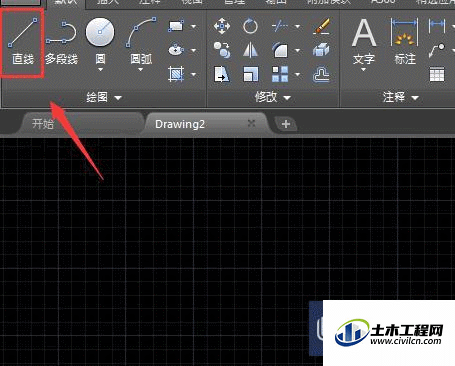Activate the Rotate tool icon
455x366 pixels.
(x=250, y=26)
